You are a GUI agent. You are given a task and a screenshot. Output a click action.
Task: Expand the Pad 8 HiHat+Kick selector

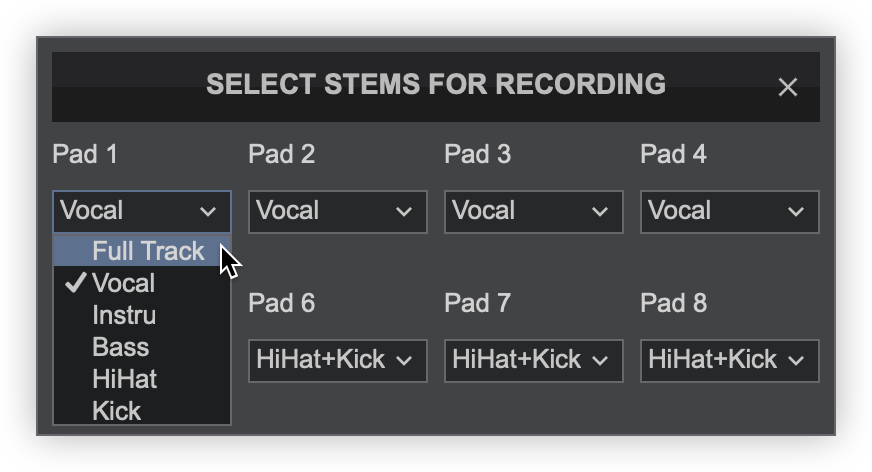point(730,360)
